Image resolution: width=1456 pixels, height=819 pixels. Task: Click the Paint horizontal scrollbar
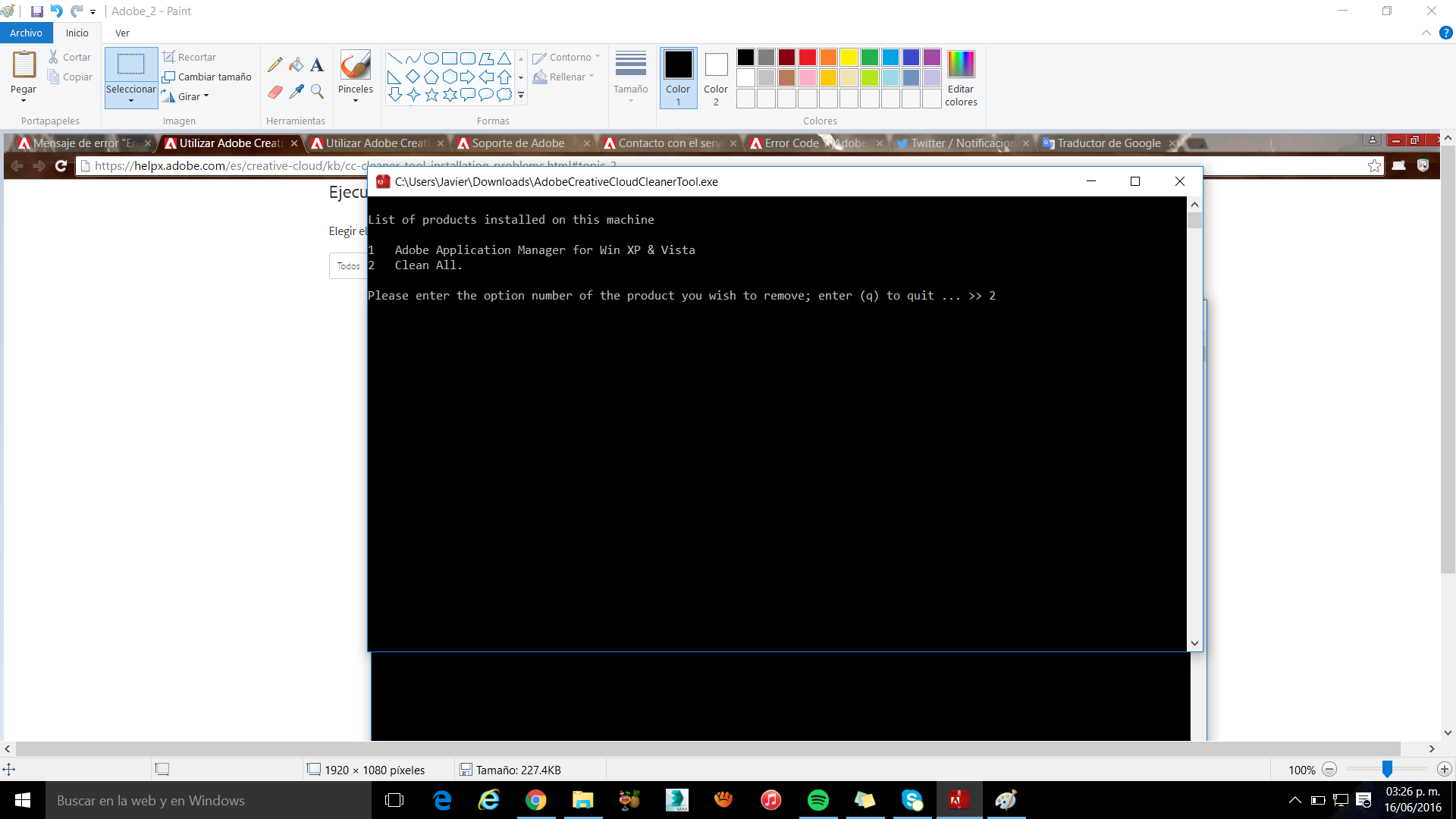coord(708,748)
